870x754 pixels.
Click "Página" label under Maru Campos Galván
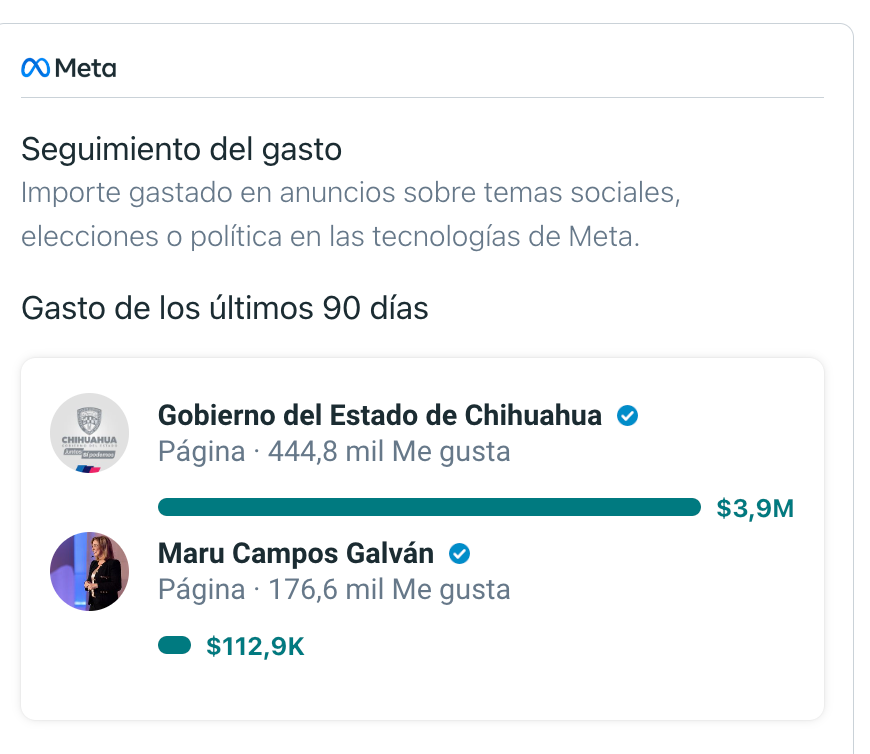tap(201, 590)
